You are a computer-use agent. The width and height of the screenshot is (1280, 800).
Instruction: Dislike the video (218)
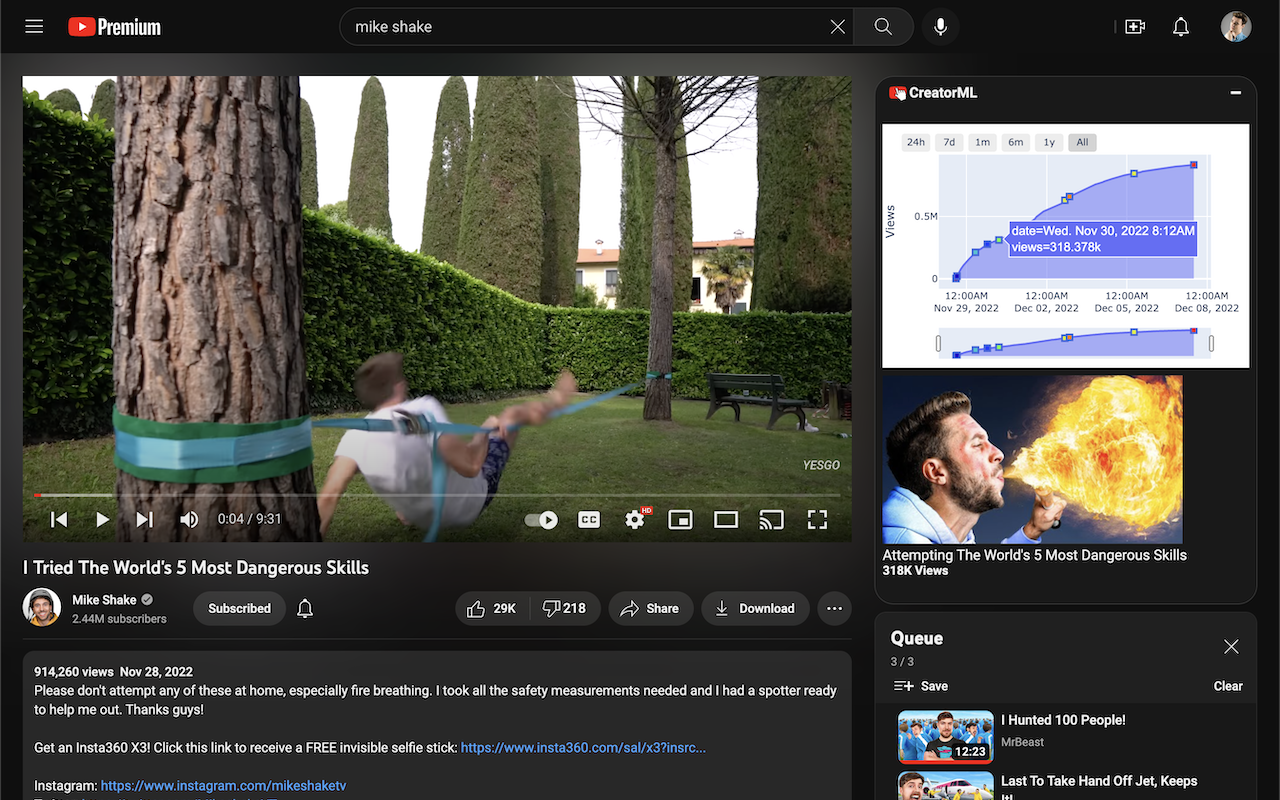coord(565,608)
